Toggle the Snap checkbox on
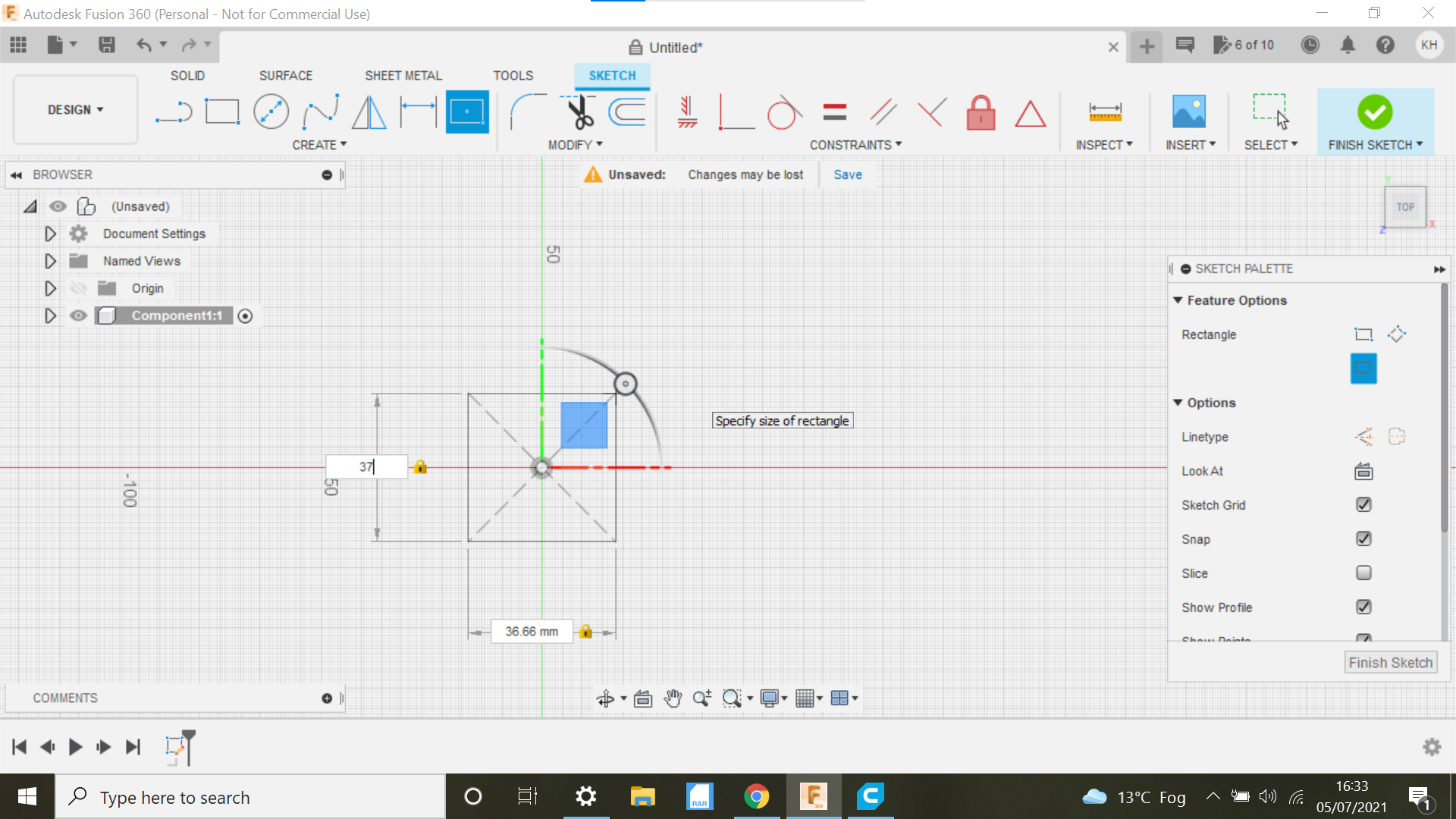This screenshot has height=819, width=1456. pyautogui.click(x=1363, y=539)
